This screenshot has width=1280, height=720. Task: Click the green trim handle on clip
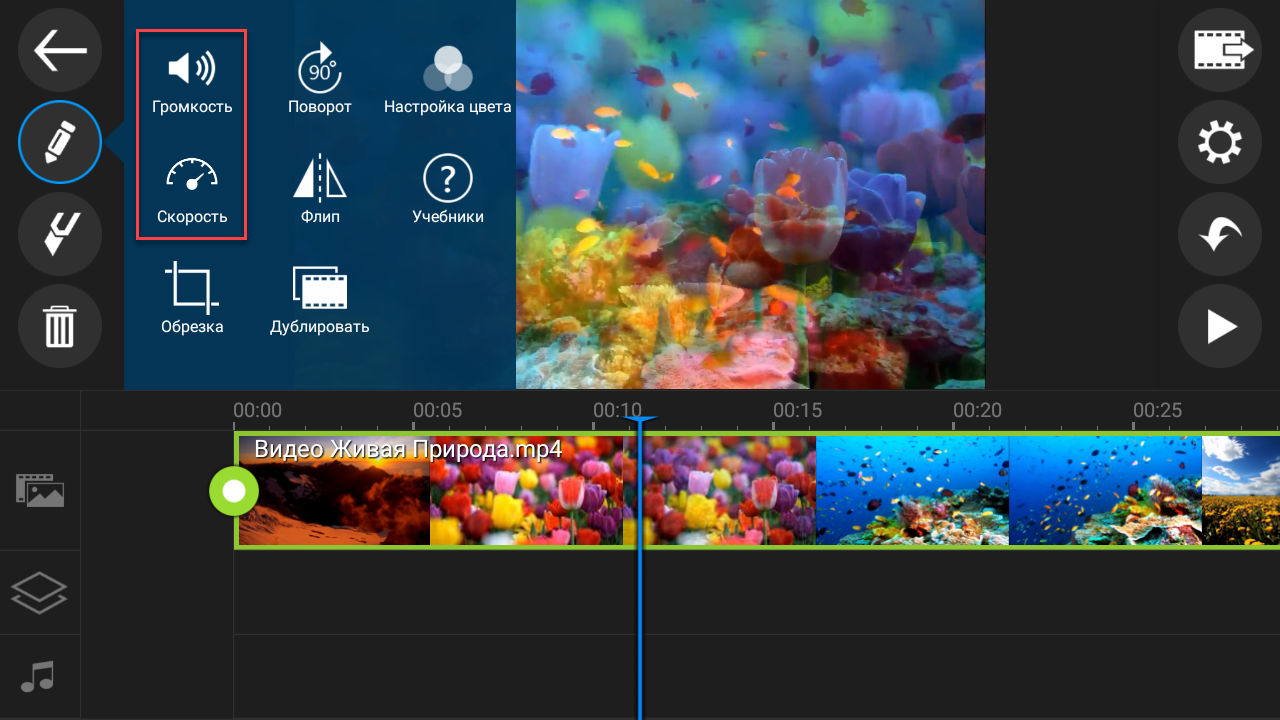point(234,491)
